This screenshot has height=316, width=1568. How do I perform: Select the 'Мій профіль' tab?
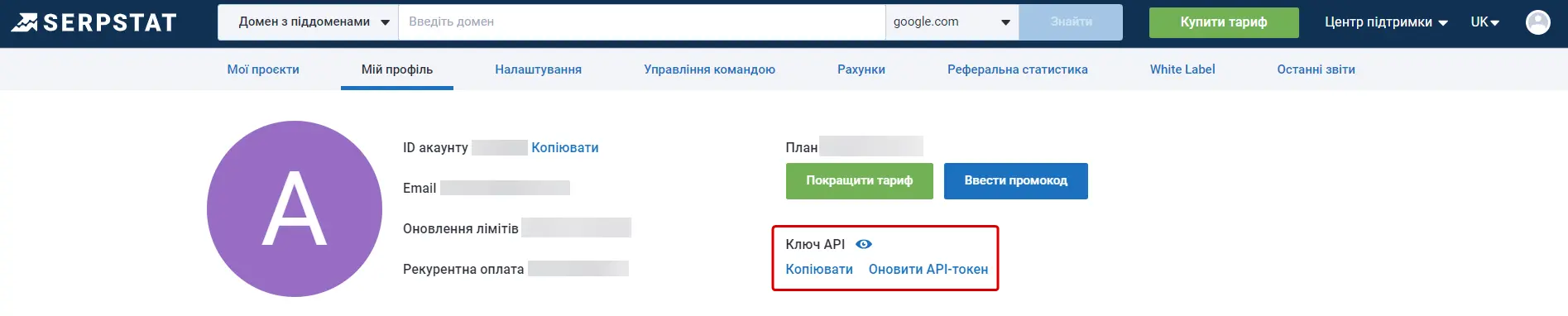click(397, 69)
